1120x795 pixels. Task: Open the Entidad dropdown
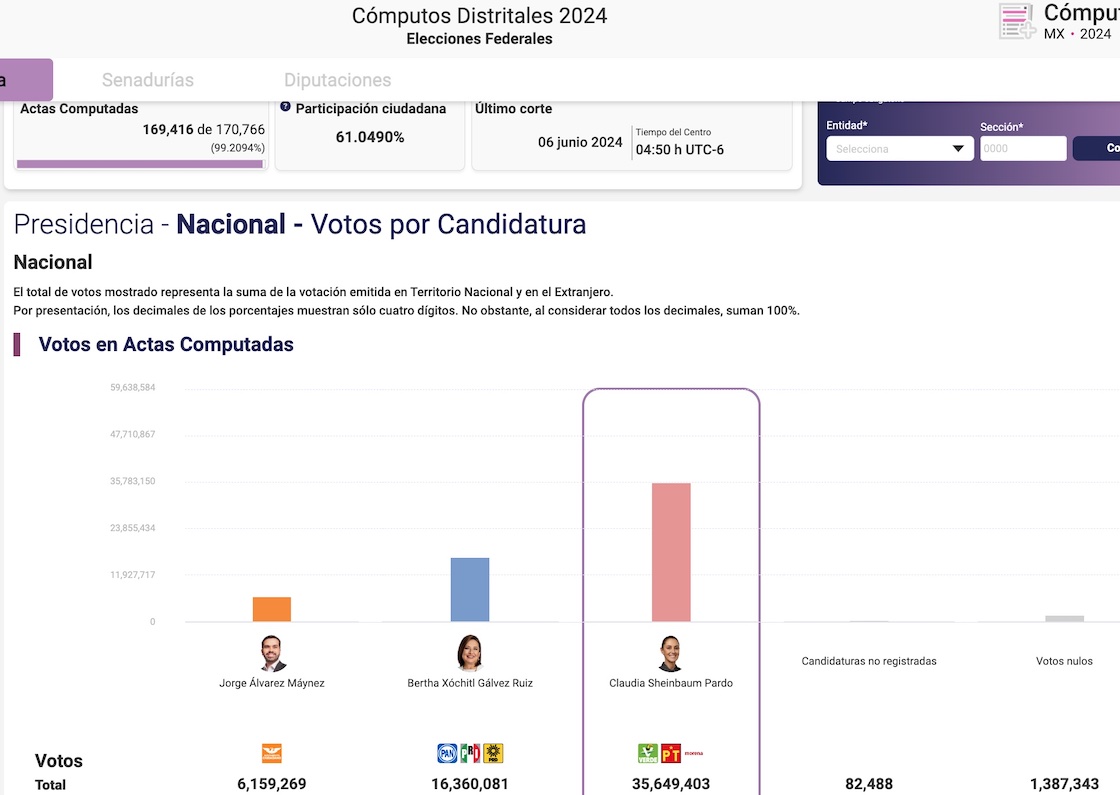[x=899, y=149]
